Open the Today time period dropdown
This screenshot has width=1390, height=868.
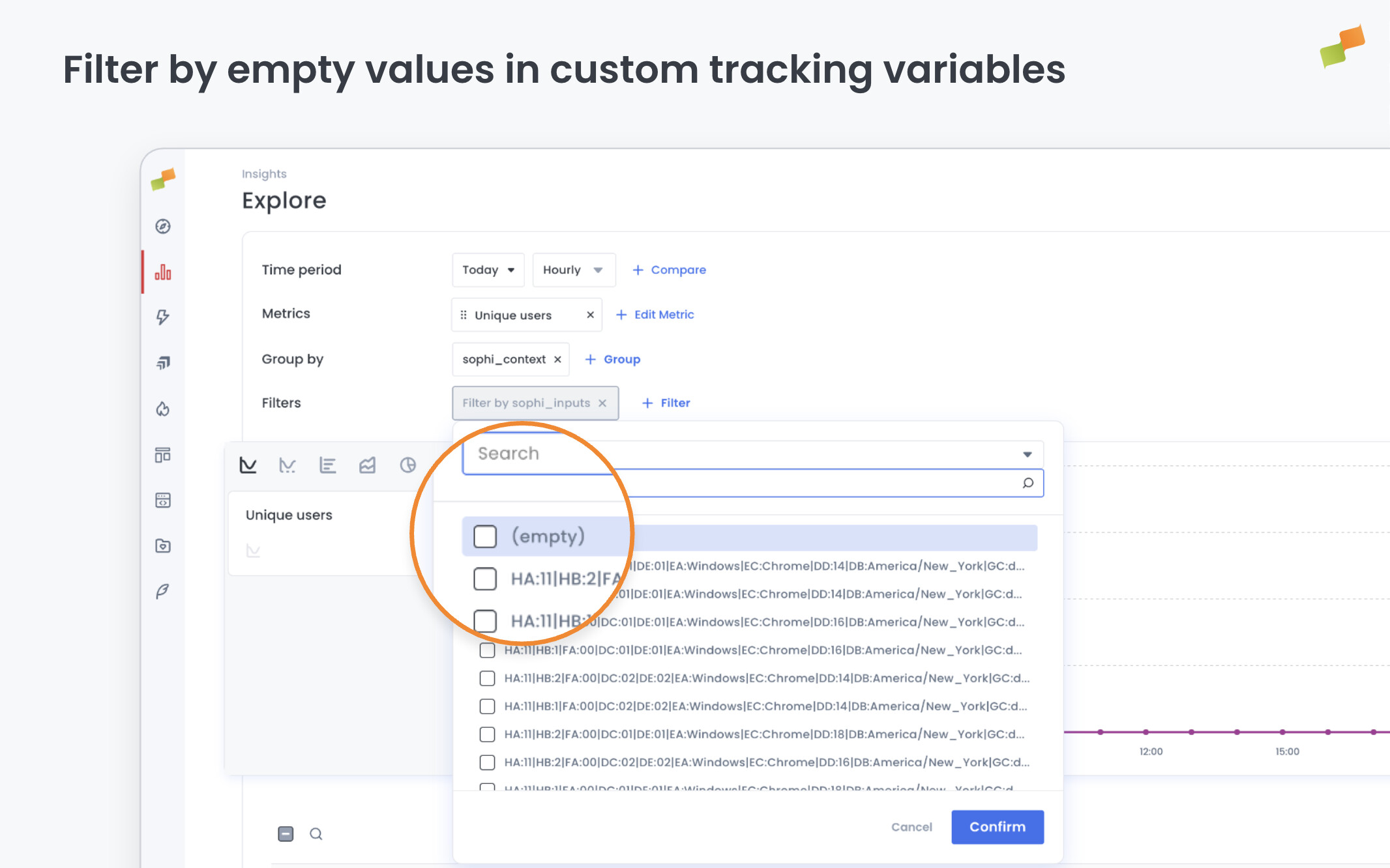click(488, 269)
